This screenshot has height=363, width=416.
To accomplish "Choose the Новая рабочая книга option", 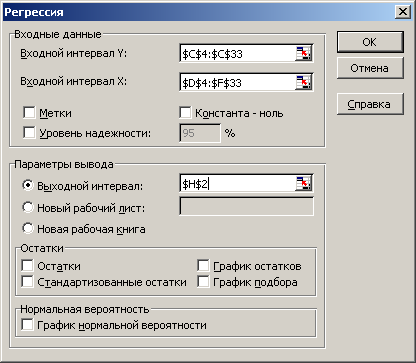I will tap(28, 229).
